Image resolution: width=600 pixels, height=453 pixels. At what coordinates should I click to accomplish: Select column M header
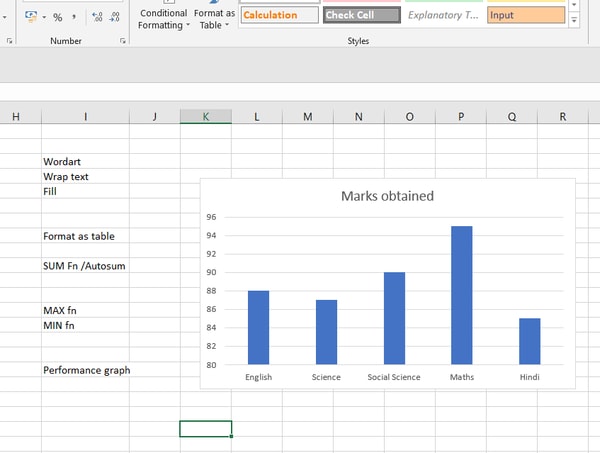[x=308, y=117]
